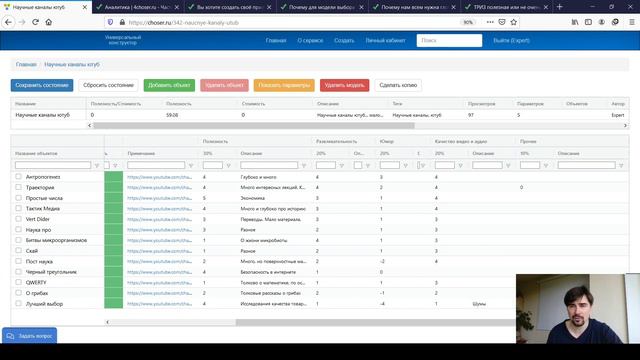This screenshot has height=360, width=640.
Task: Close the 'Научные каналы ютуб' tab
Action: (x=84, y=7)
